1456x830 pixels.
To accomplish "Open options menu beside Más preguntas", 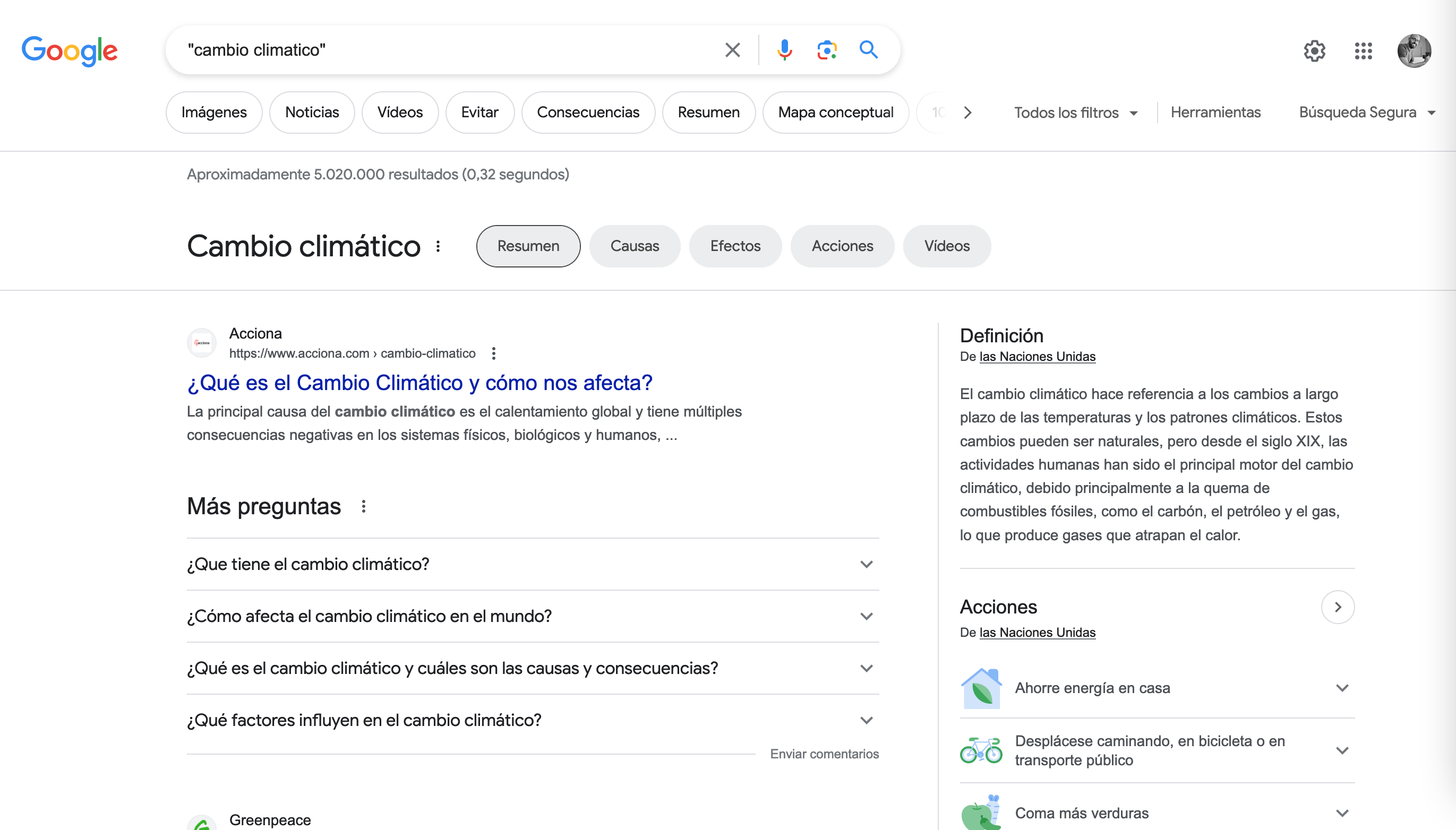I will (363, 506).
